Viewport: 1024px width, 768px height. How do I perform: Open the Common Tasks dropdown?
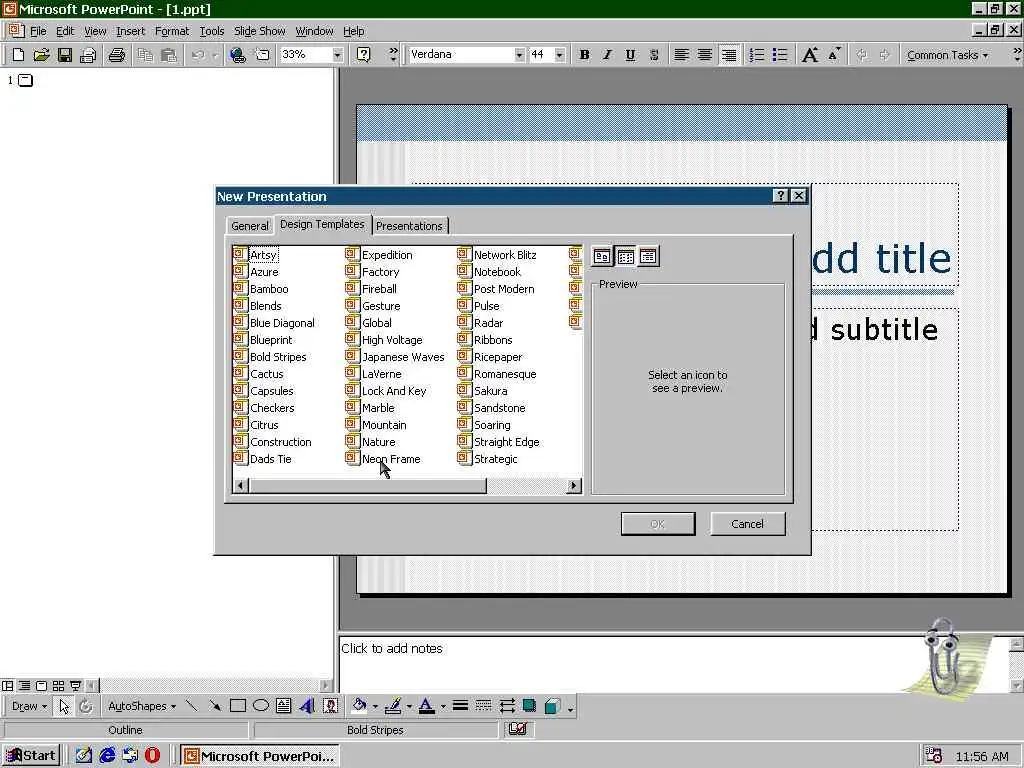pos(947,55)
